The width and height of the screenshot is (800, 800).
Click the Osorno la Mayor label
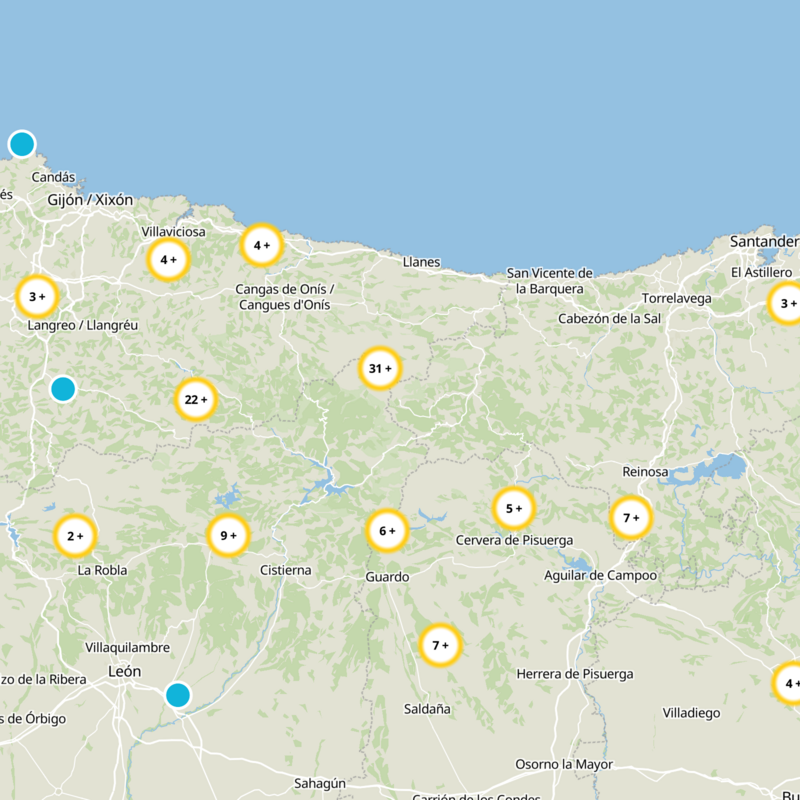[x=564, y=764]
